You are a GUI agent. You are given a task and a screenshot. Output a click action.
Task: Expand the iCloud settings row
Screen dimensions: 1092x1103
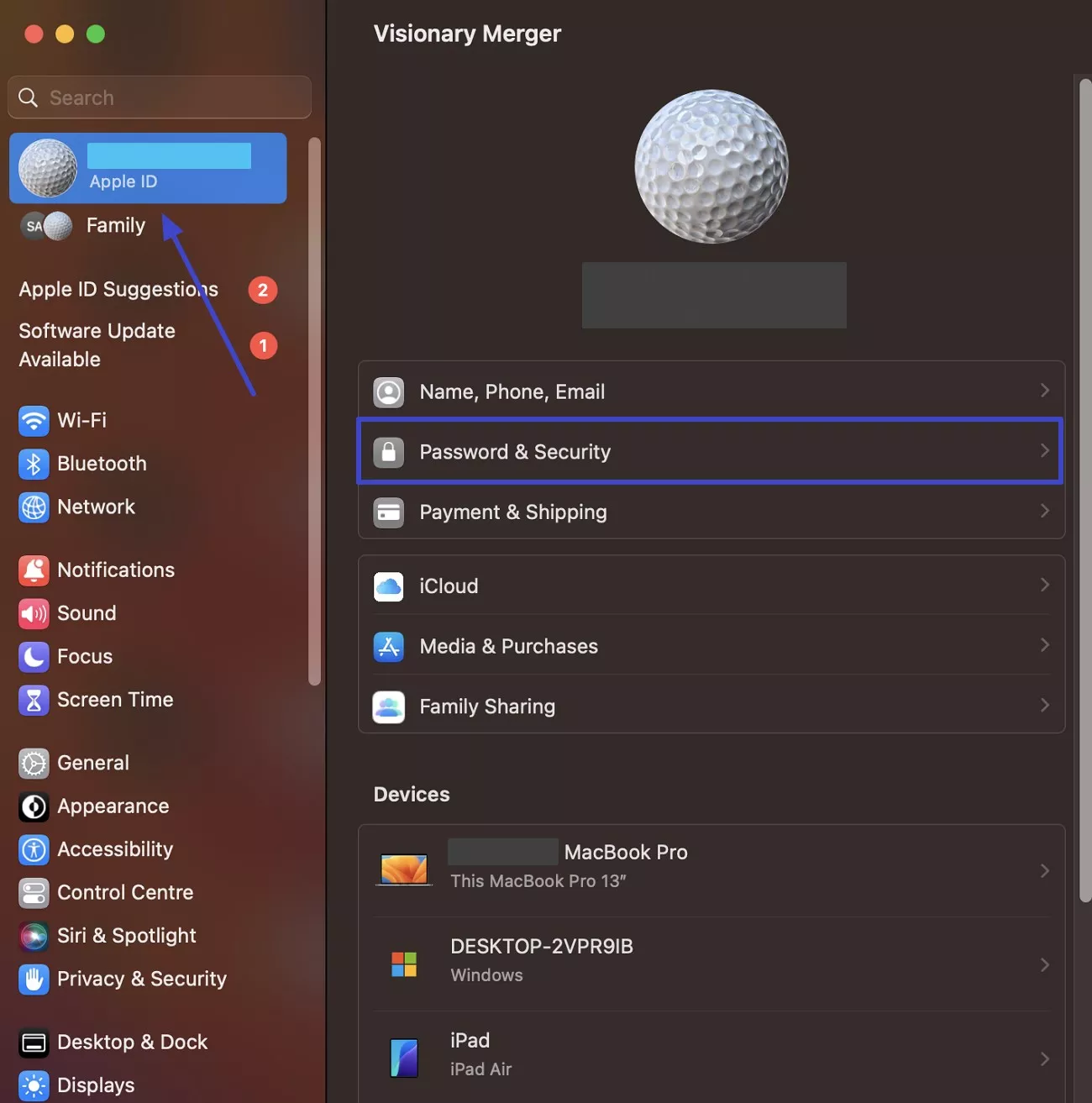(711, 586)
